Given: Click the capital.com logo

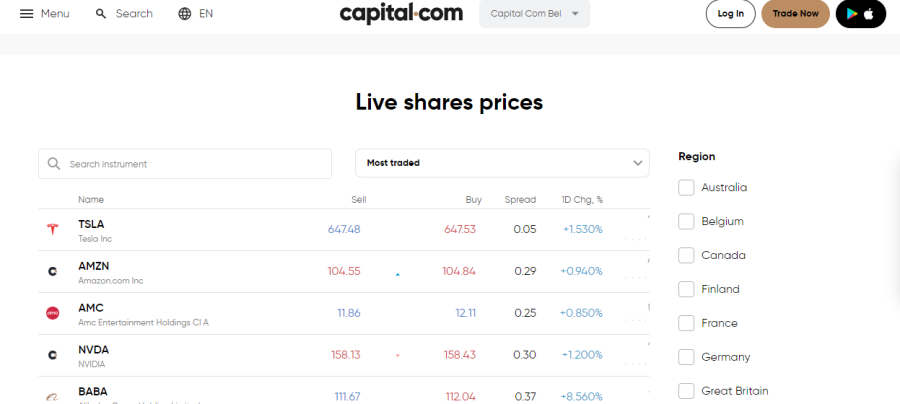Looking at the screenshot, I should pyautogui.click(x=401, y=13).
